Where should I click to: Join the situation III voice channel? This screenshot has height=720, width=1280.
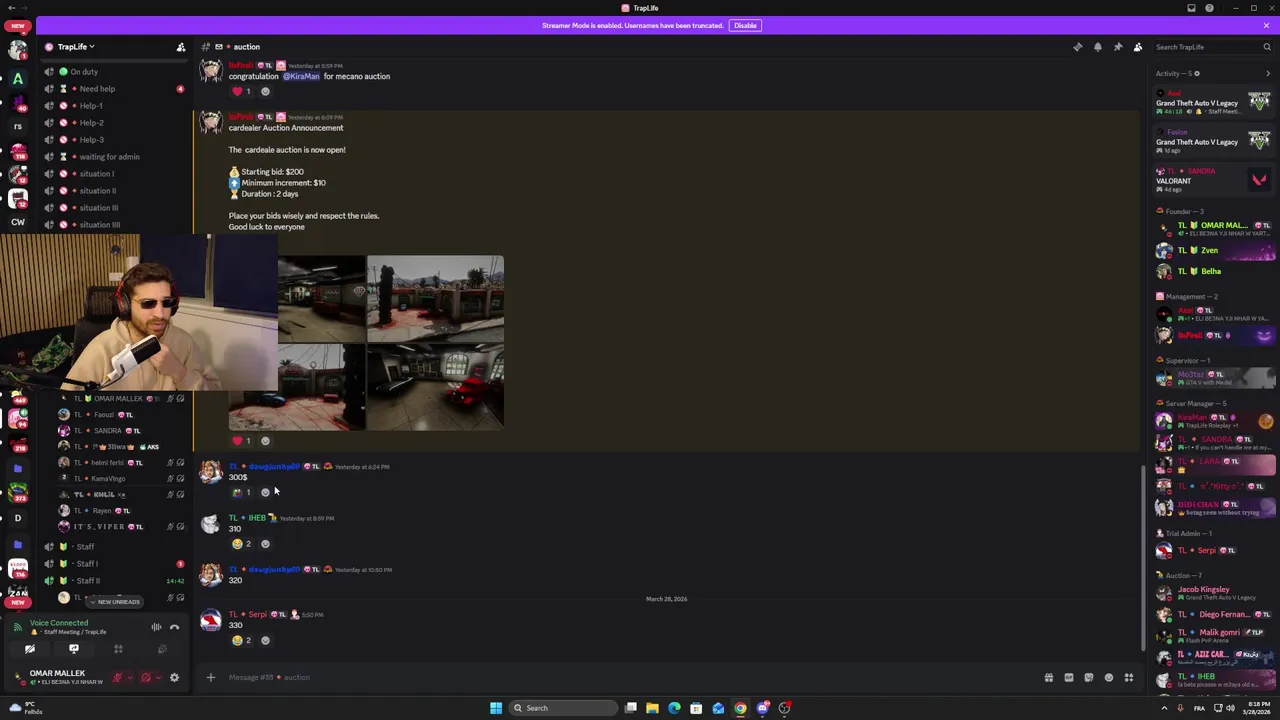coord(115,208)
